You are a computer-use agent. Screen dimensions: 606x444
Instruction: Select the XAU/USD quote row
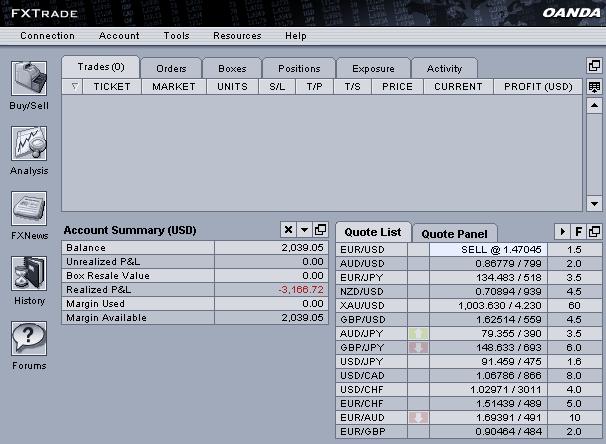469,306
